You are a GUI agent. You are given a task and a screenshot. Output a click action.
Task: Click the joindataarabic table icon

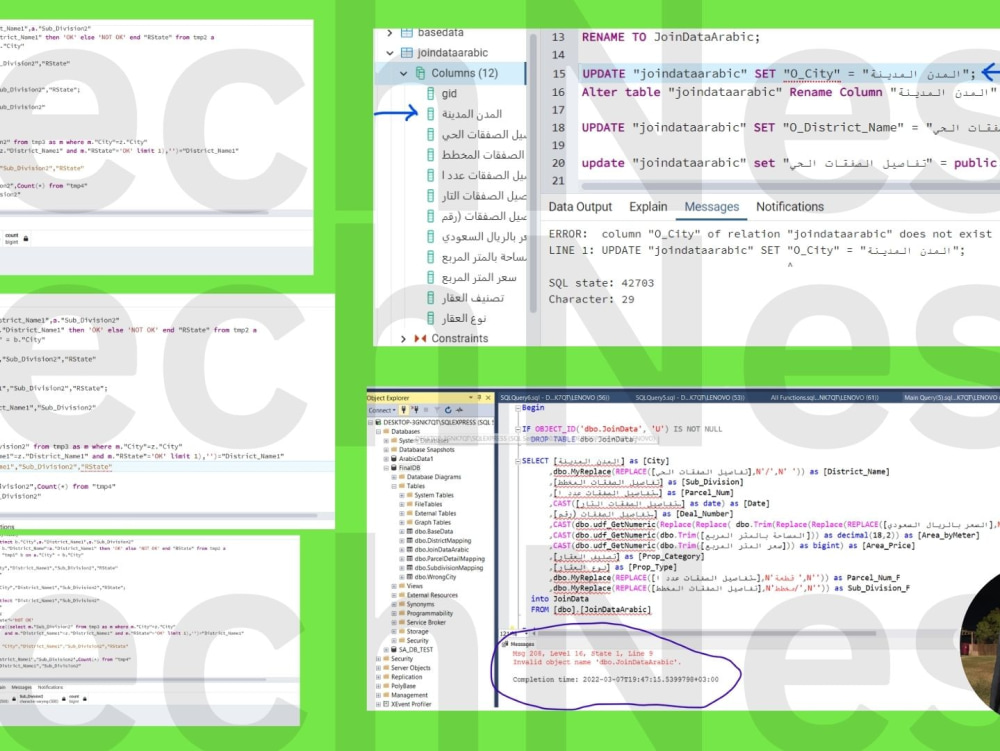click(406, 53)
